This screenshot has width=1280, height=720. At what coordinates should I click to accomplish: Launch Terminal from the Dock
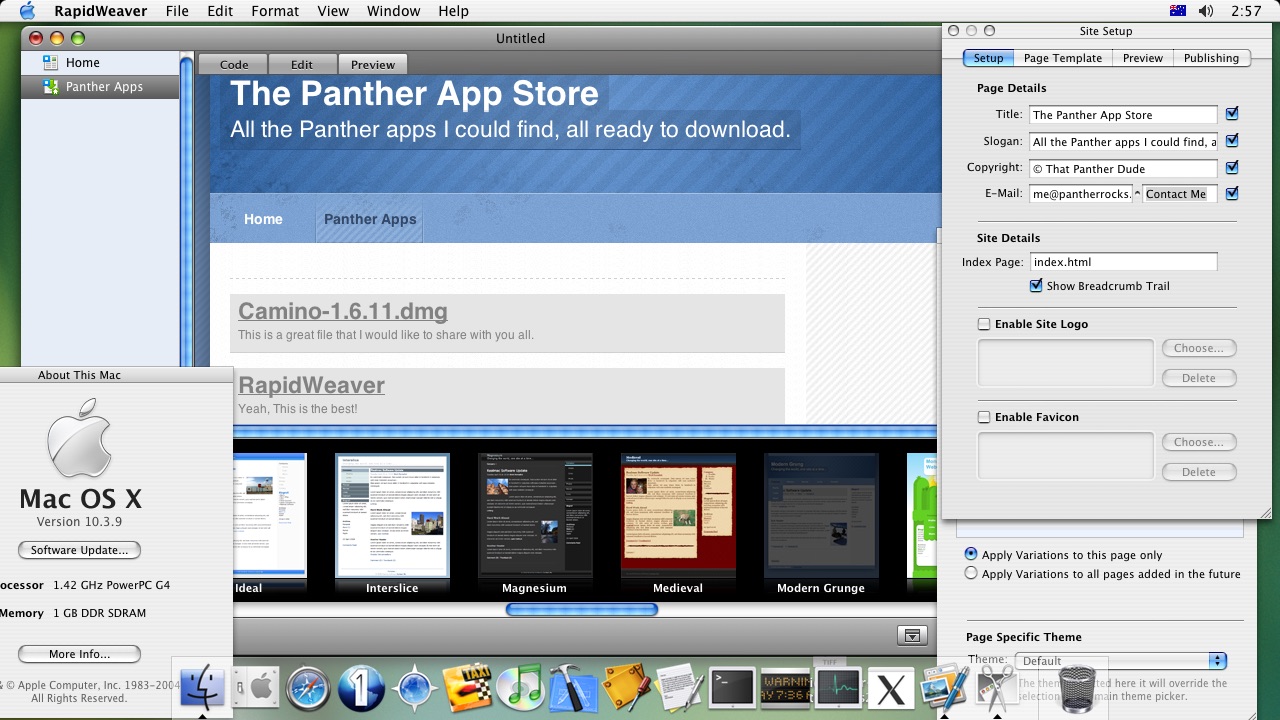[x=732, y=688]
